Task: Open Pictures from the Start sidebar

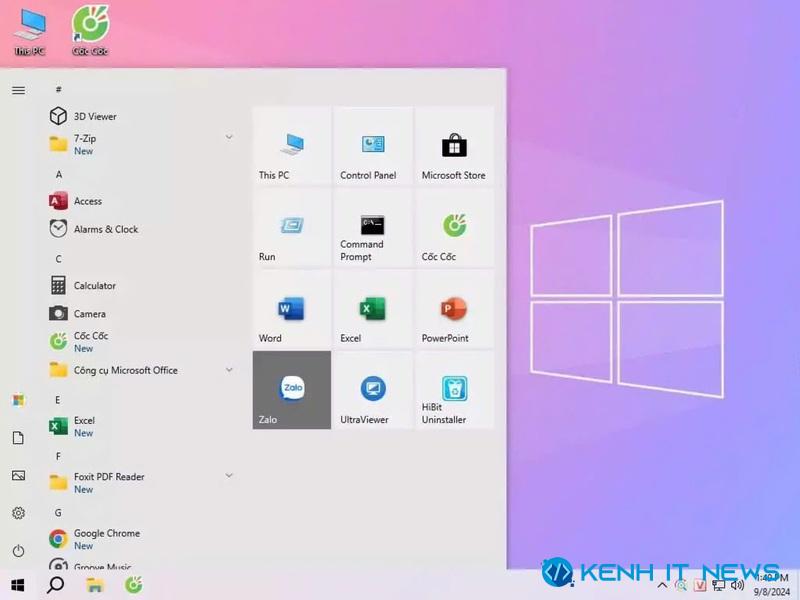Action: click(18, 476)
